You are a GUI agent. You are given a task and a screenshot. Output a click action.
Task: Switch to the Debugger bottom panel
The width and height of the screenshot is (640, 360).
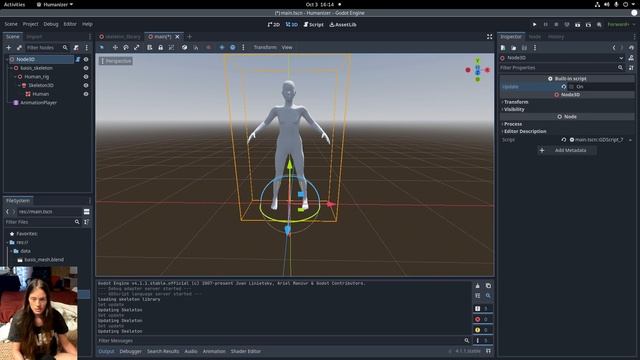point(131,351)
